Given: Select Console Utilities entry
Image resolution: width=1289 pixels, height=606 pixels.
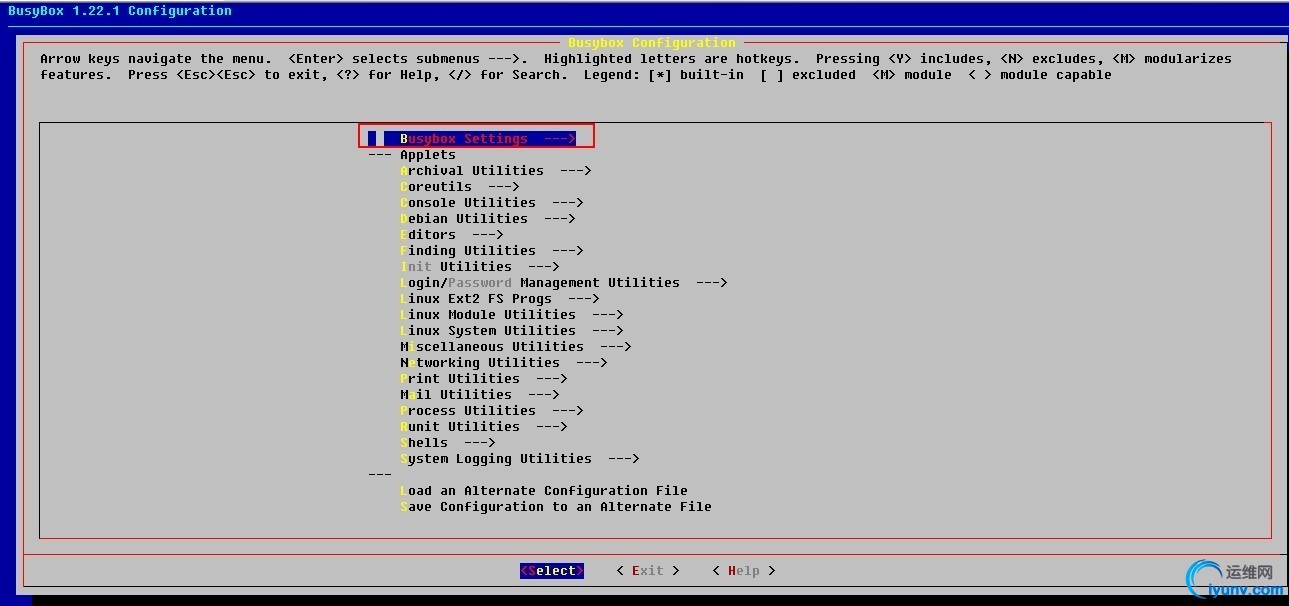Looking at the screenshot, I should (492, 203).
